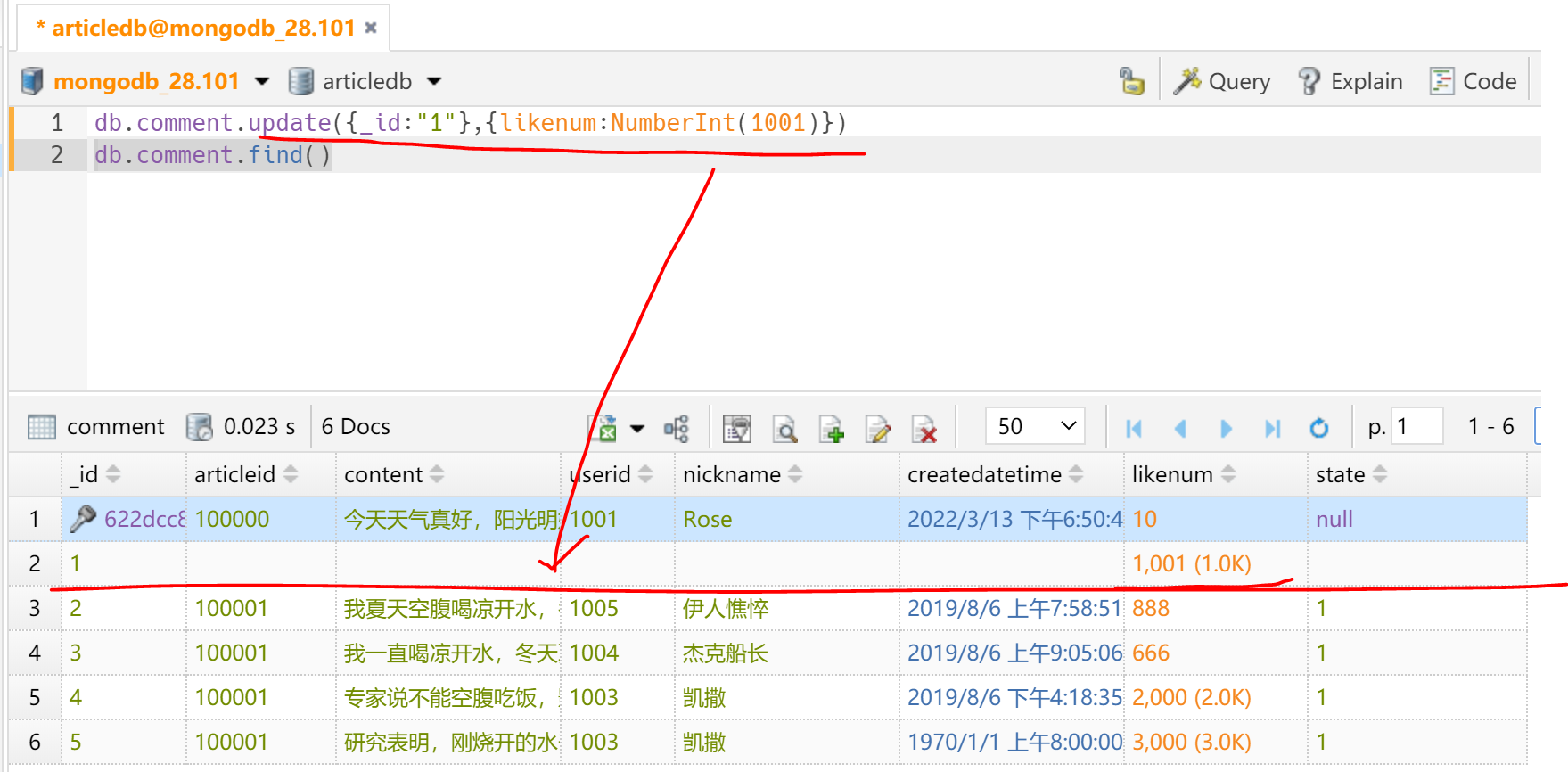Go to the next results page

coord(1226,428)
